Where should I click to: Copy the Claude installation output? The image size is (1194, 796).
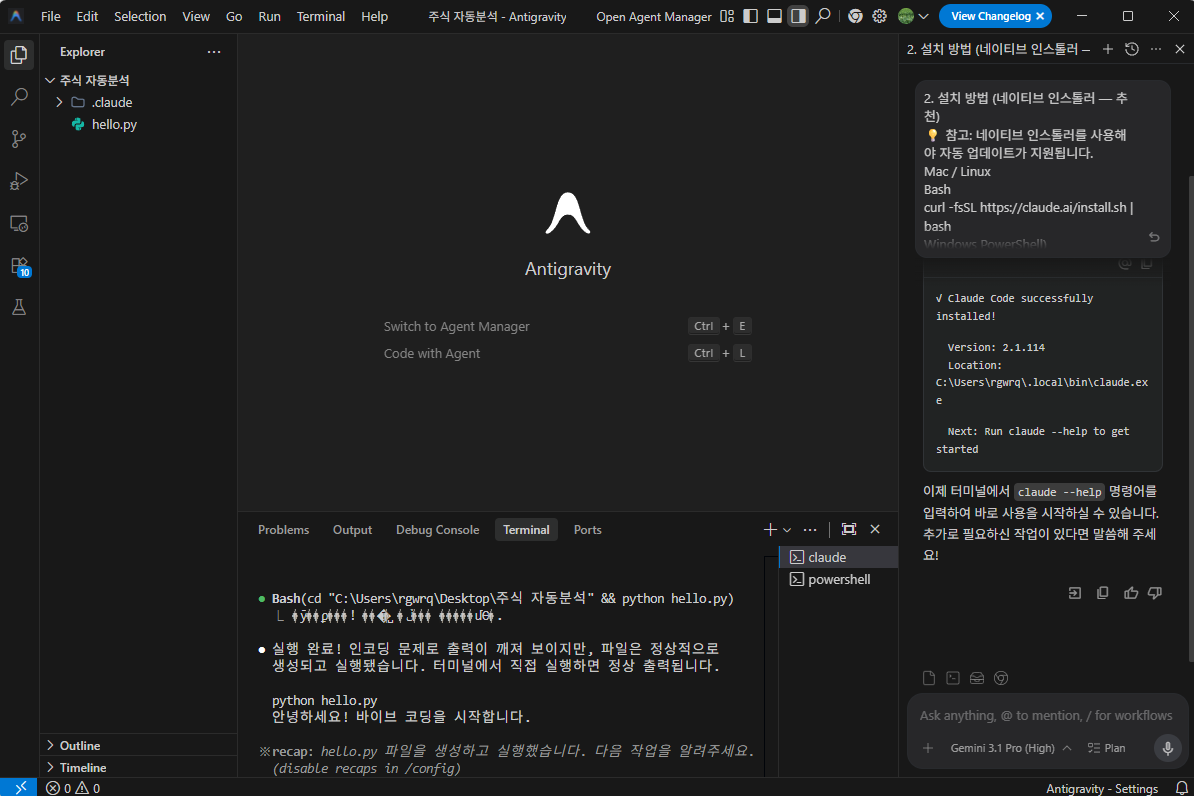(1145, 262)
